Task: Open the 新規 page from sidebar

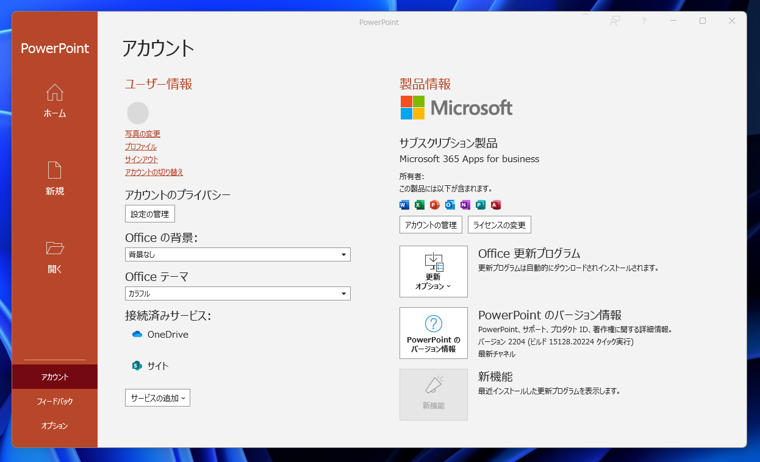Action: 54,178
